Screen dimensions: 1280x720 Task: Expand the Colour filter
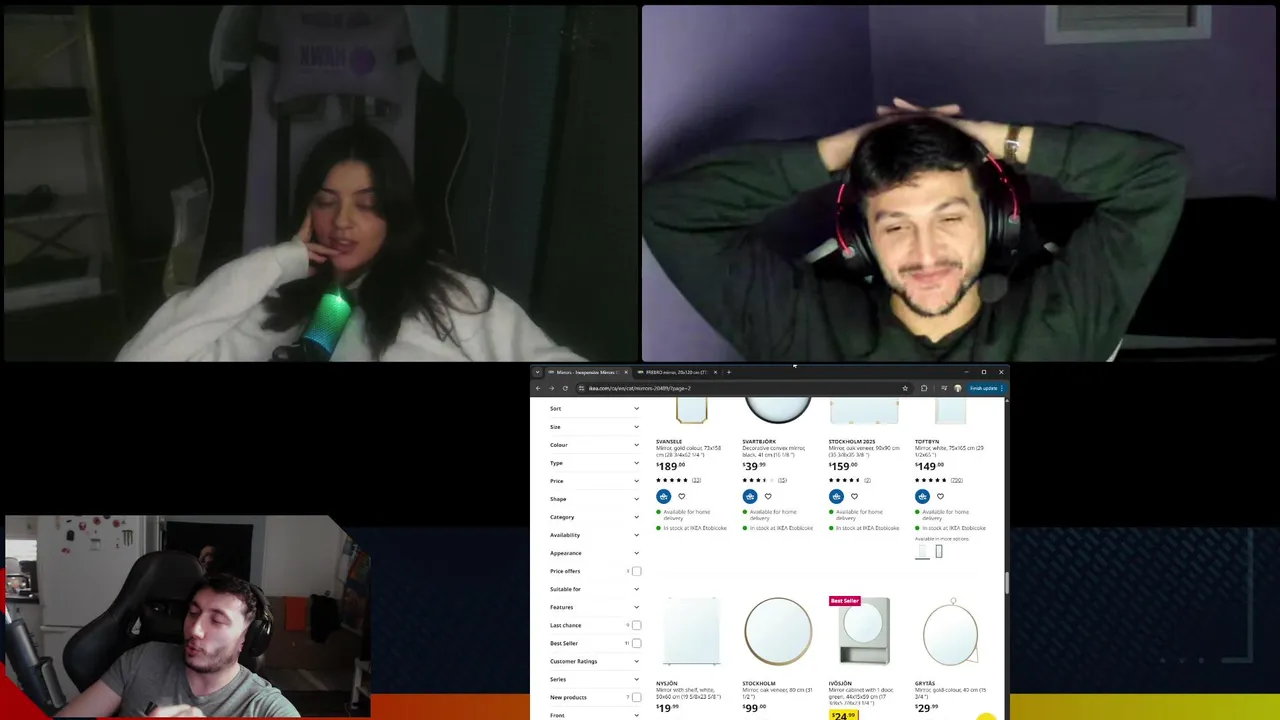594,445
